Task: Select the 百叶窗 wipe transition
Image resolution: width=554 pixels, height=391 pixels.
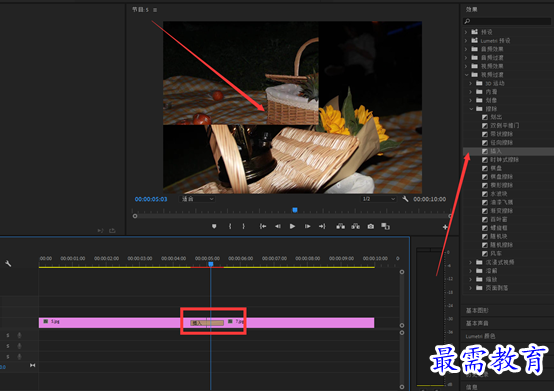Action: (499, 219)
